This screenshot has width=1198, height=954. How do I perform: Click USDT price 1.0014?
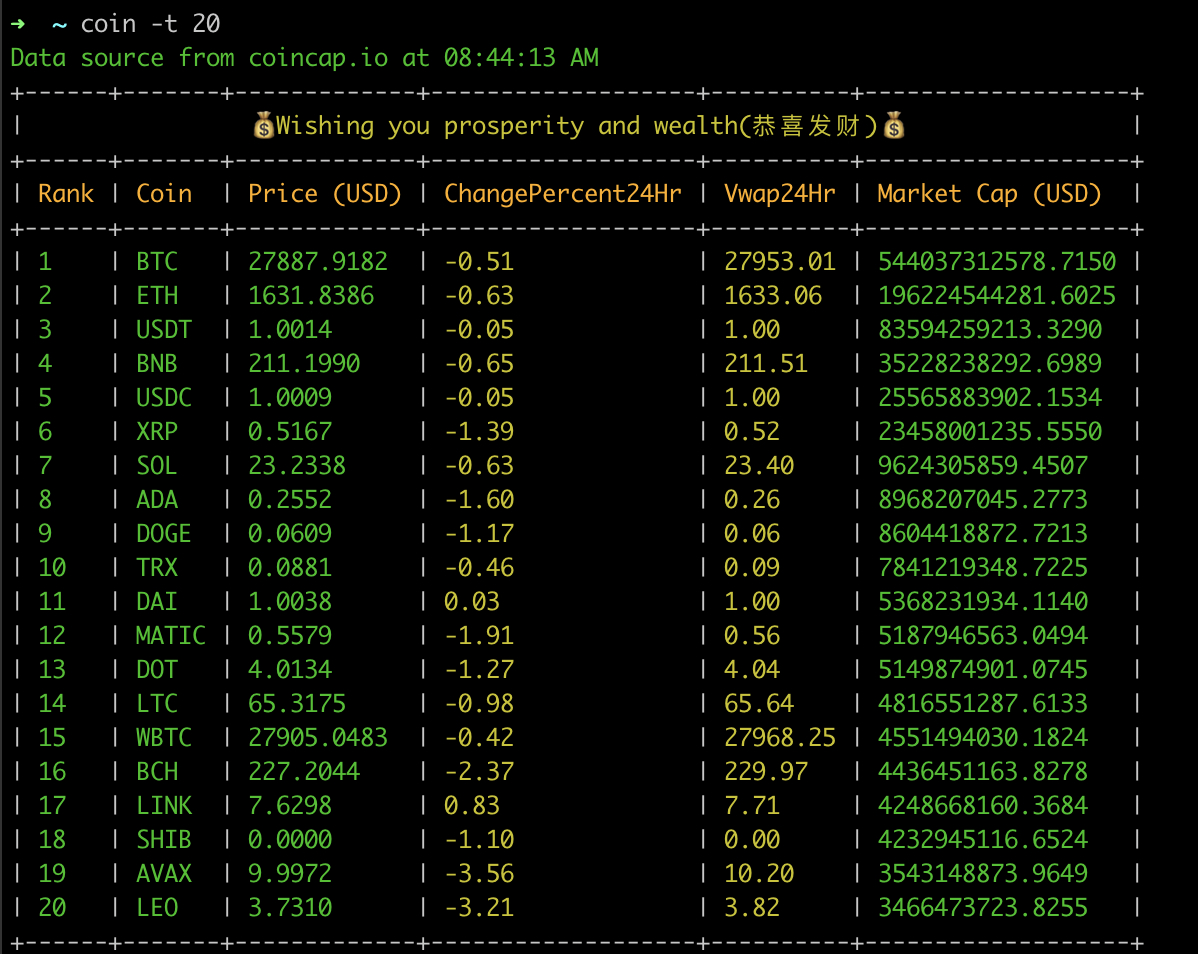click(x=290, y=330)
